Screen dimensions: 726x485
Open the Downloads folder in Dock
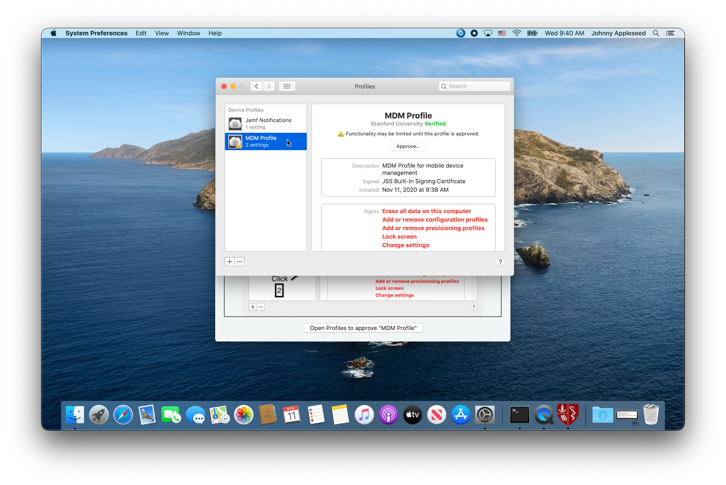602,415
